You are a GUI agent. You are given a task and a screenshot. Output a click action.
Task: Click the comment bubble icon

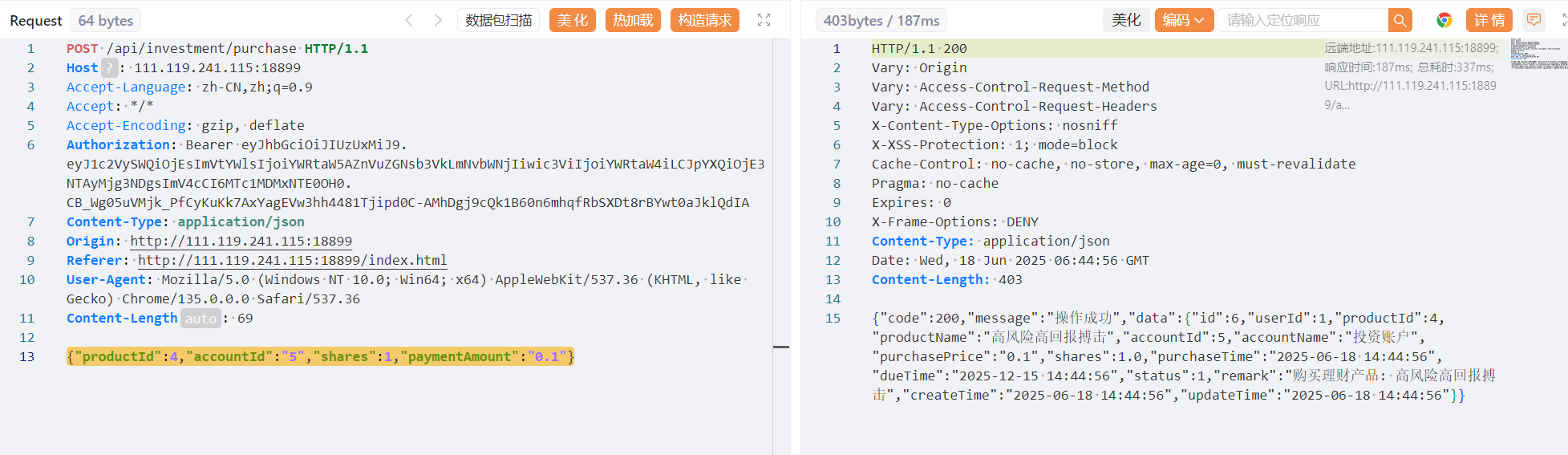(1534, 20)
